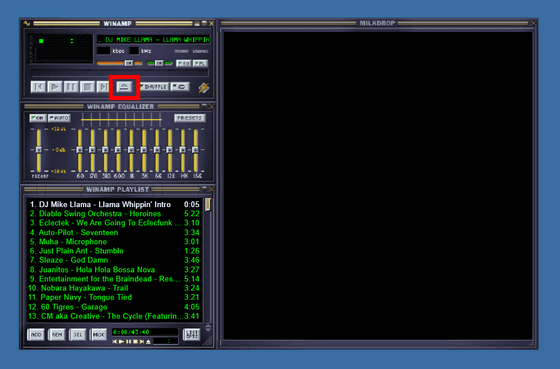Click the mini Next button in playlist footer

point(142,342)
